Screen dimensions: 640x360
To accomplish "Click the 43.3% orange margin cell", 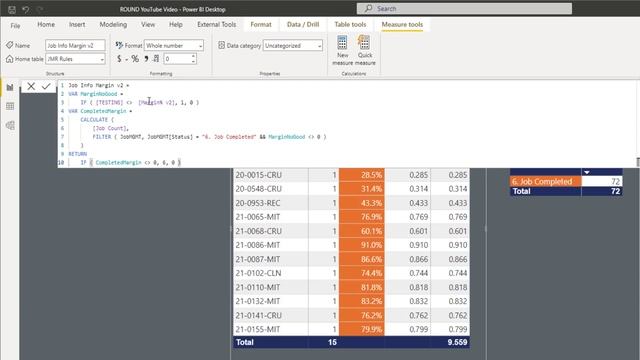I will pos(362,203).
